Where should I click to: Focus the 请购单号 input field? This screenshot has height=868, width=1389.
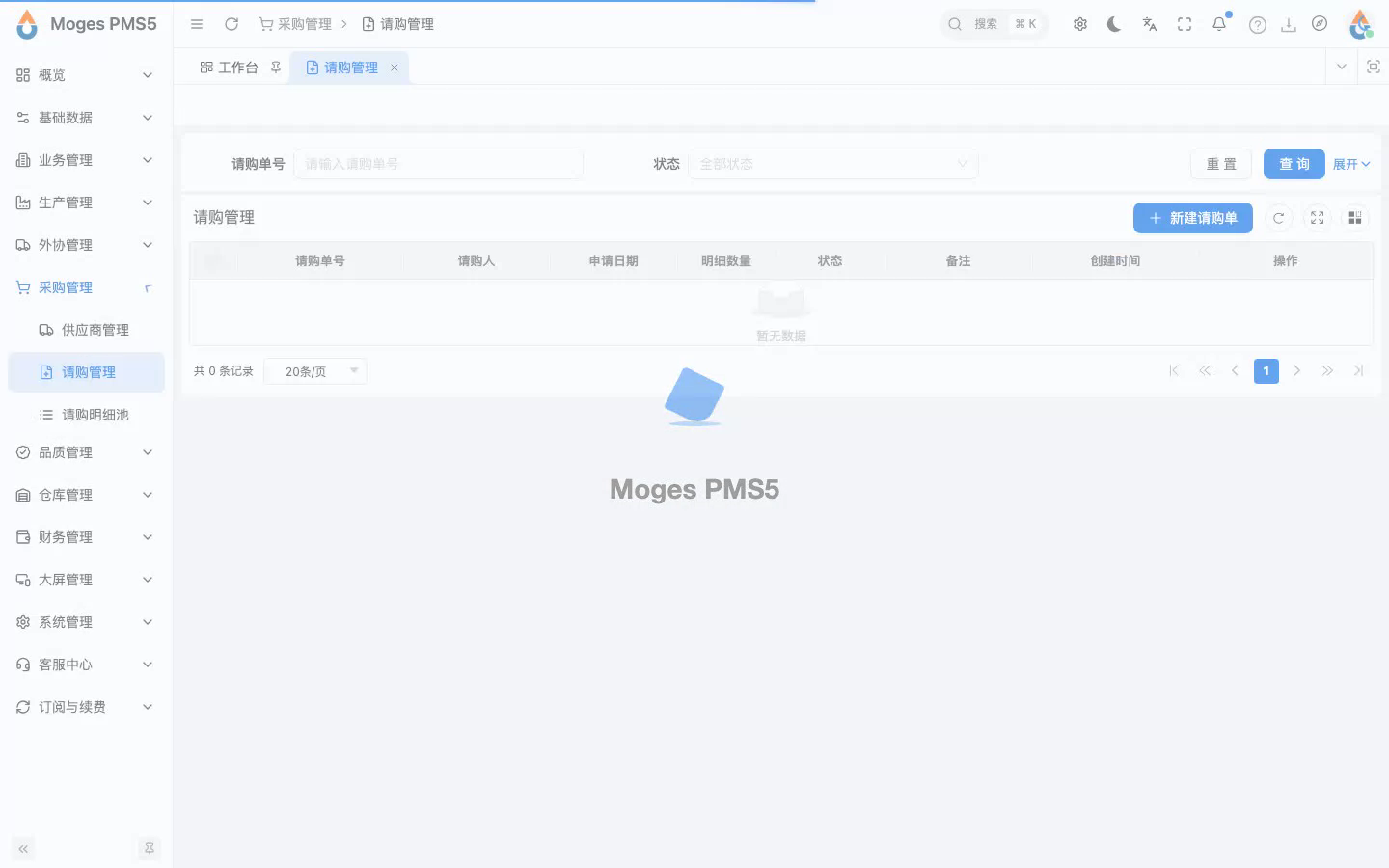[438, 164]
